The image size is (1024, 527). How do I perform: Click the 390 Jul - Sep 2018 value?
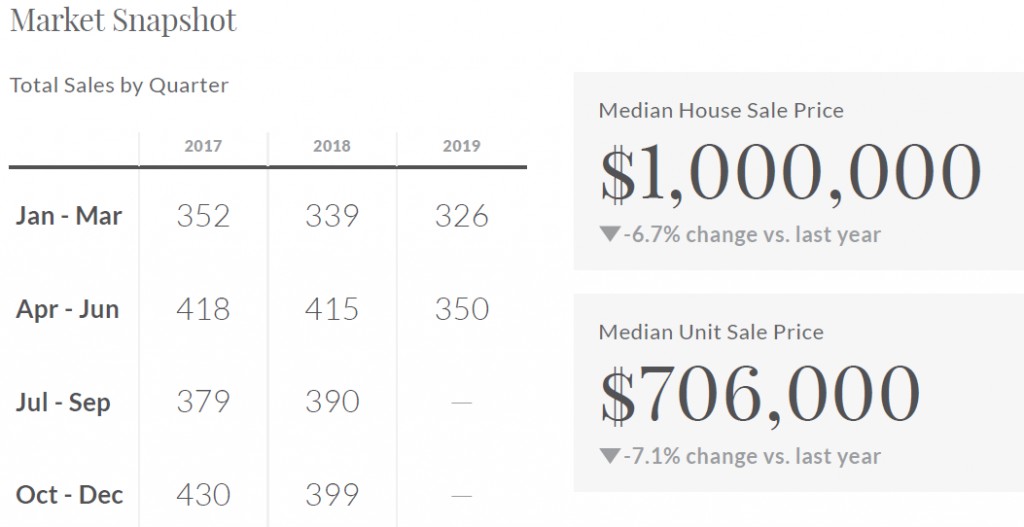tap(332, 403)
